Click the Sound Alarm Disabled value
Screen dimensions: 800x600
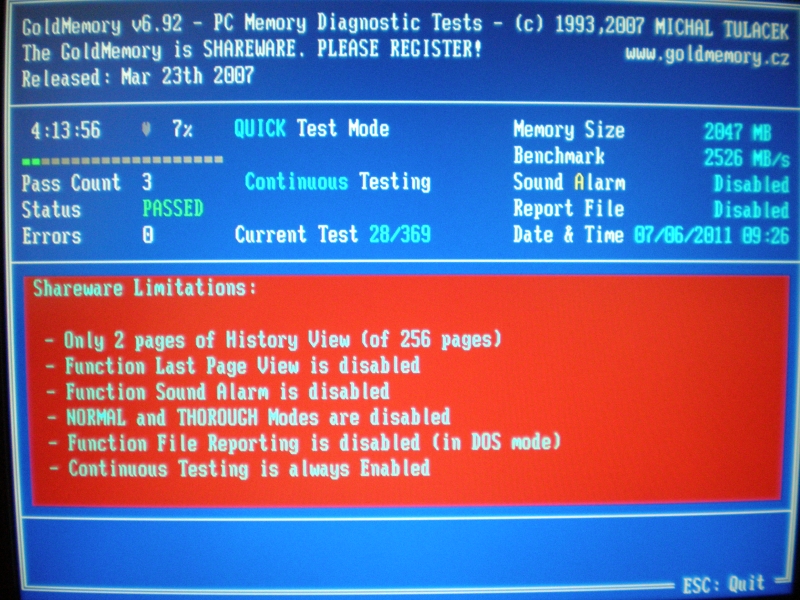(x=751, y=184)
